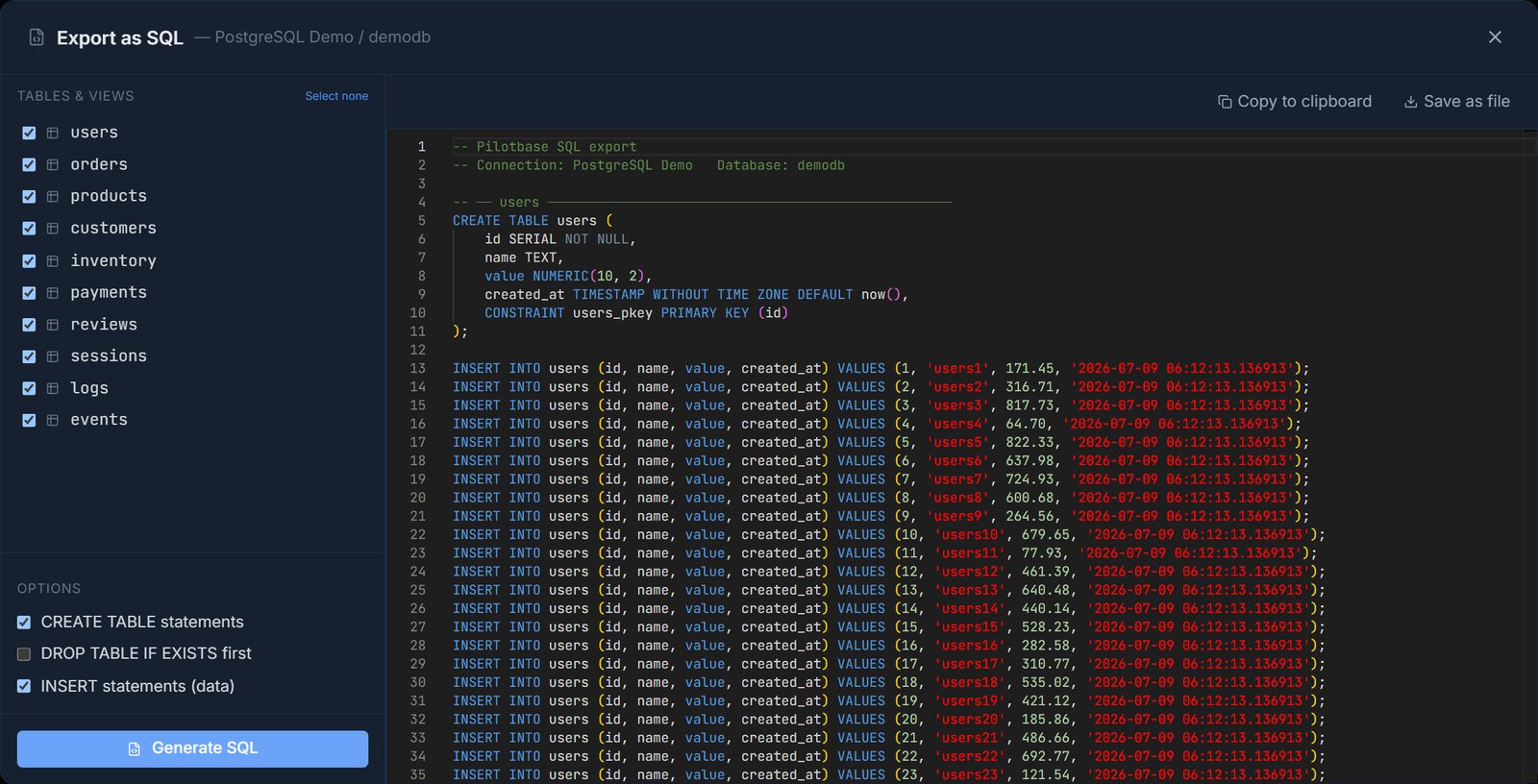
Task: Uncheck the orders table checkbox
Action: pyautogui.click(x=29, y=165)
